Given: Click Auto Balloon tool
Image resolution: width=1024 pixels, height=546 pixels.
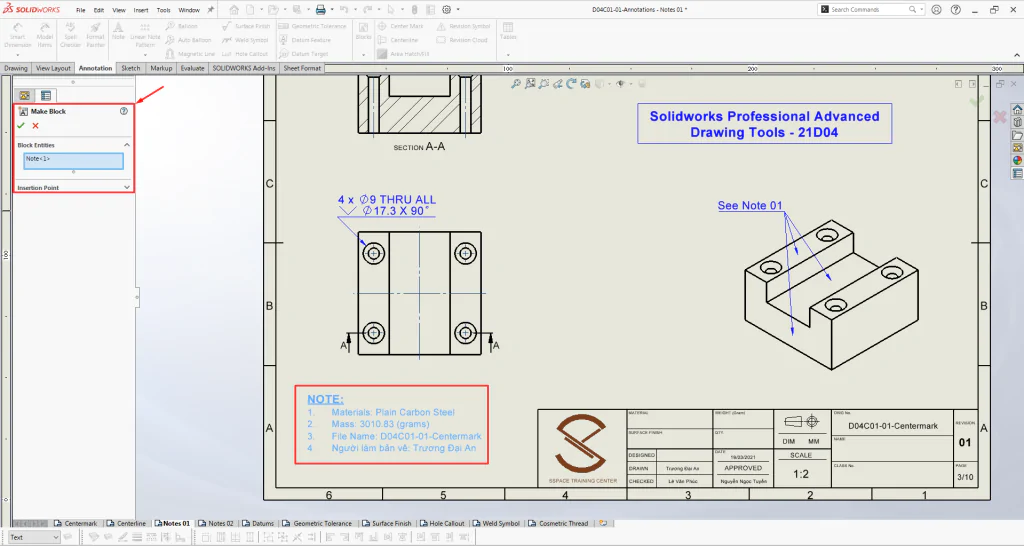Looking at the screenshot, I should tap(189, 40).
